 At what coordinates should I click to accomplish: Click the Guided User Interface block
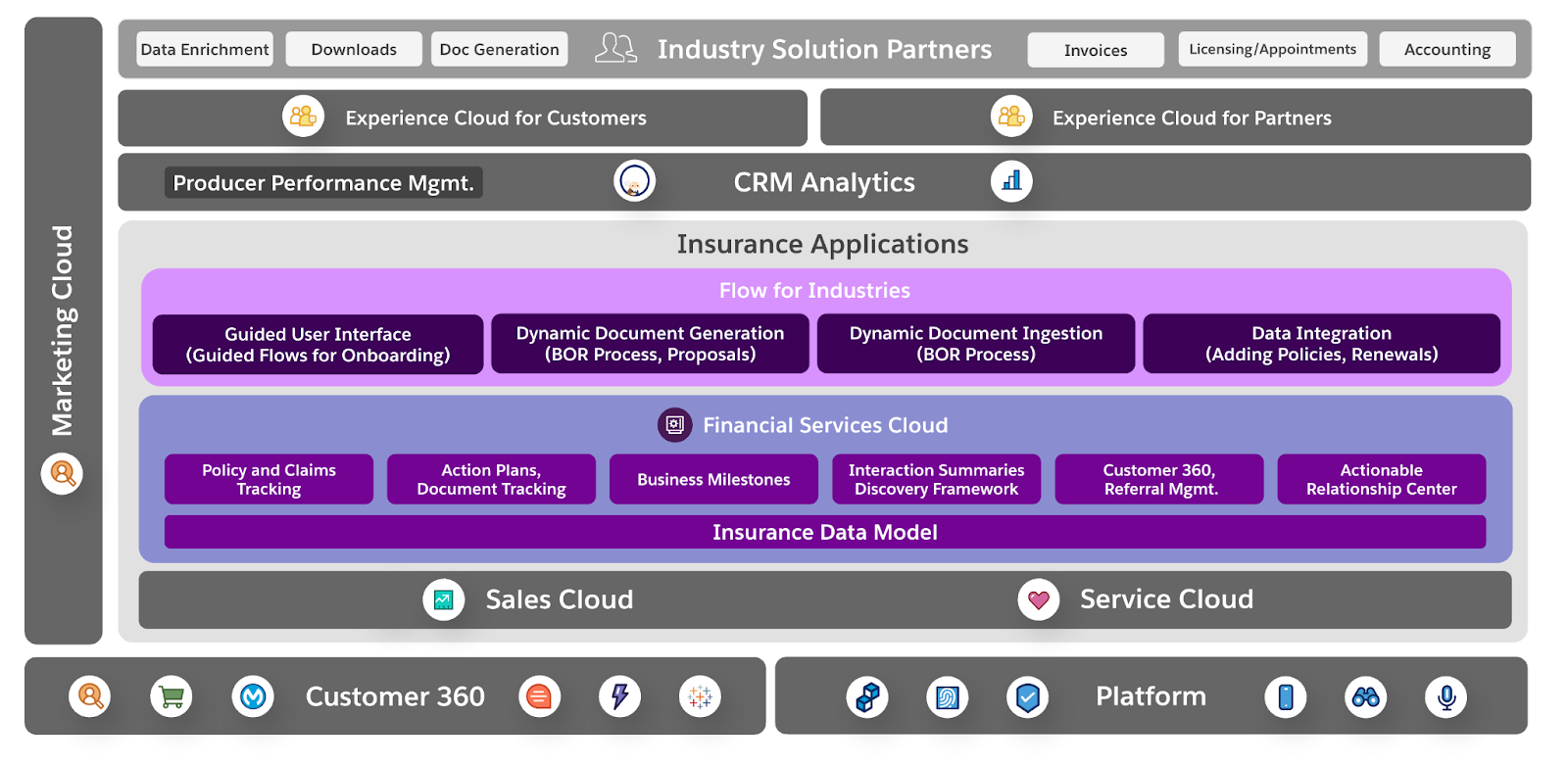pyautogui.click(x=318, y=344)
